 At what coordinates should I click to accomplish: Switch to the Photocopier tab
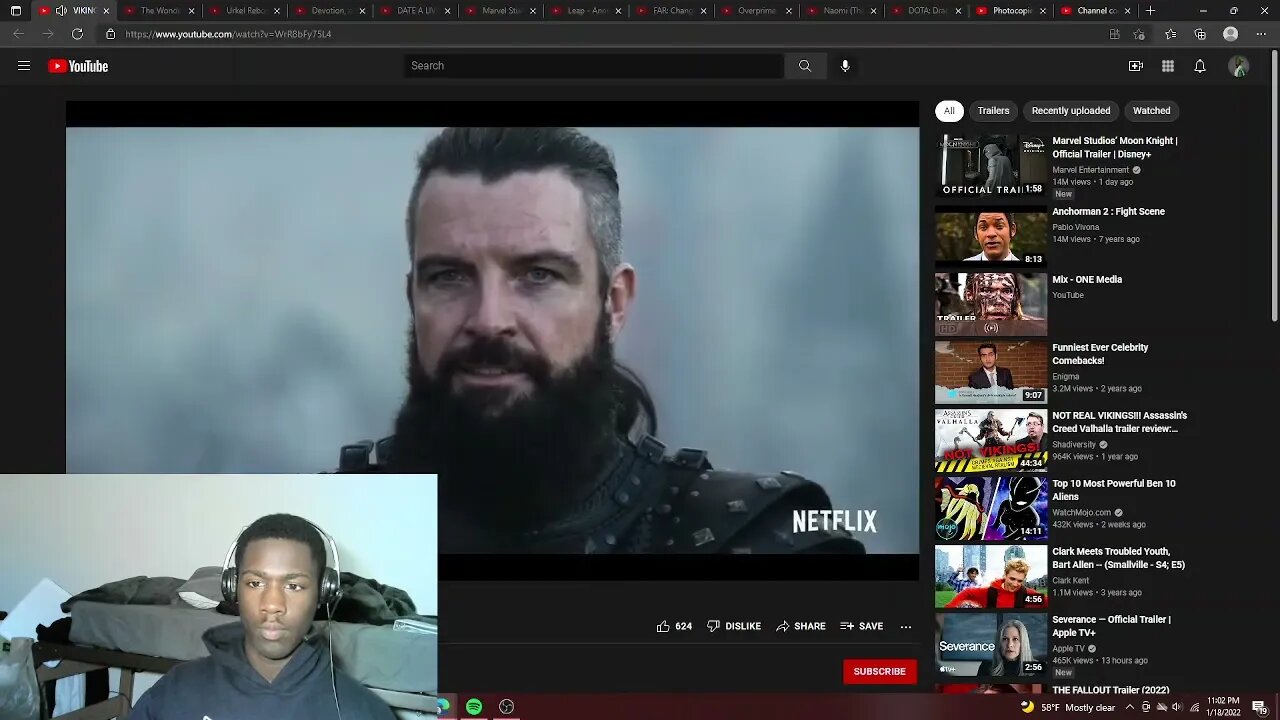click(1011, 11)
